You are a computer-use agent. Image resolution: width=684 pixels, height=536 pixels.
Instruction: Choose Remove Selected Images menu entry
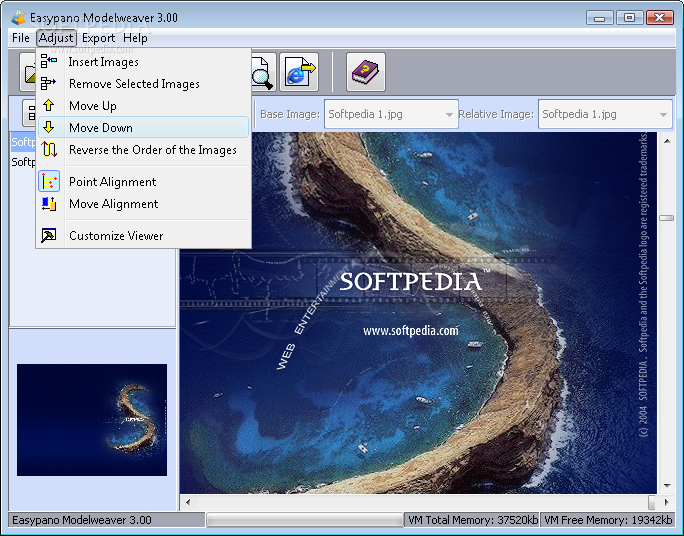[x=144, y=84]
